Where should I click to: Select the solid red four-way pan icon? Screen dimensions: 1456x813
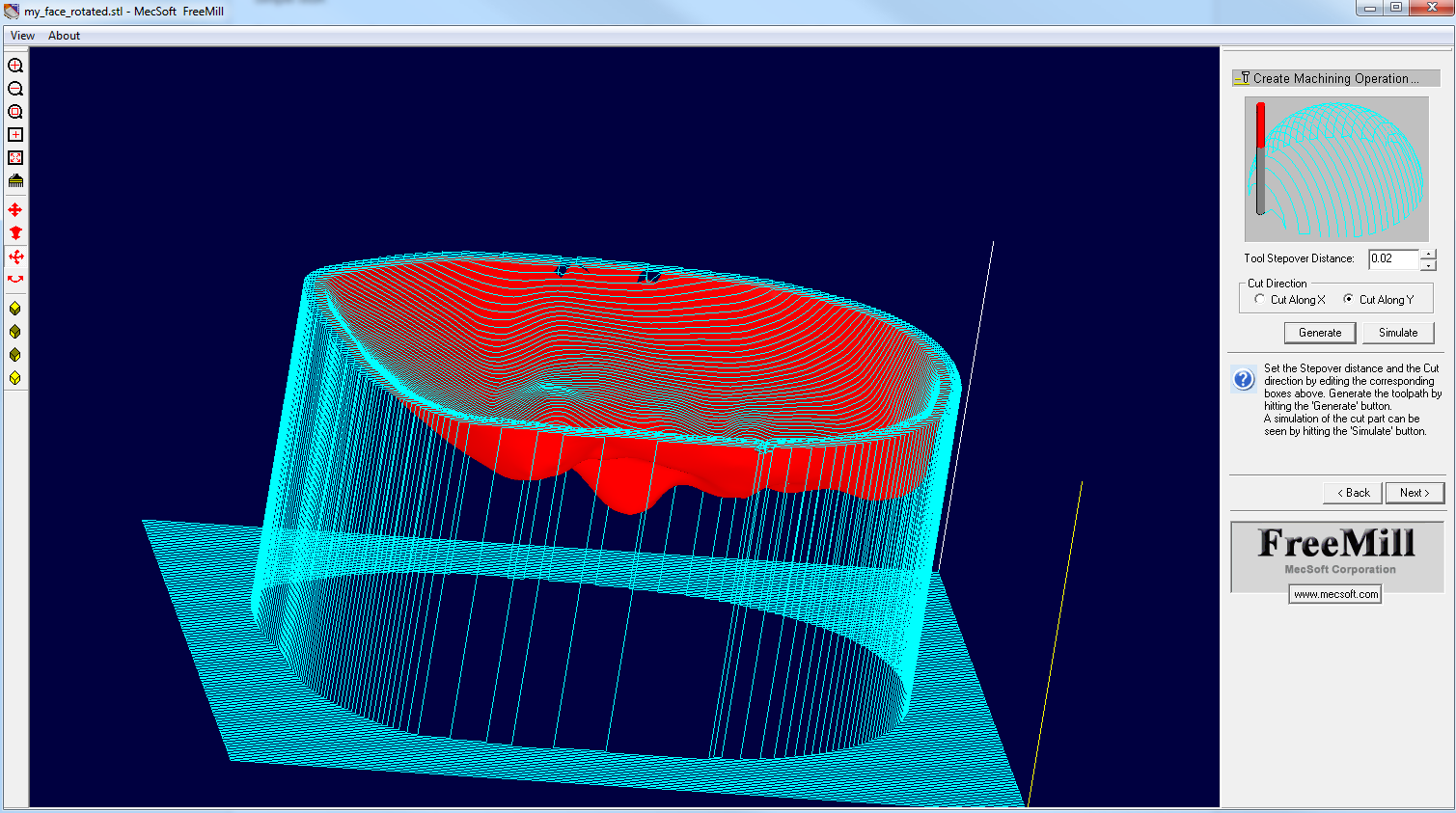(15, 210)
